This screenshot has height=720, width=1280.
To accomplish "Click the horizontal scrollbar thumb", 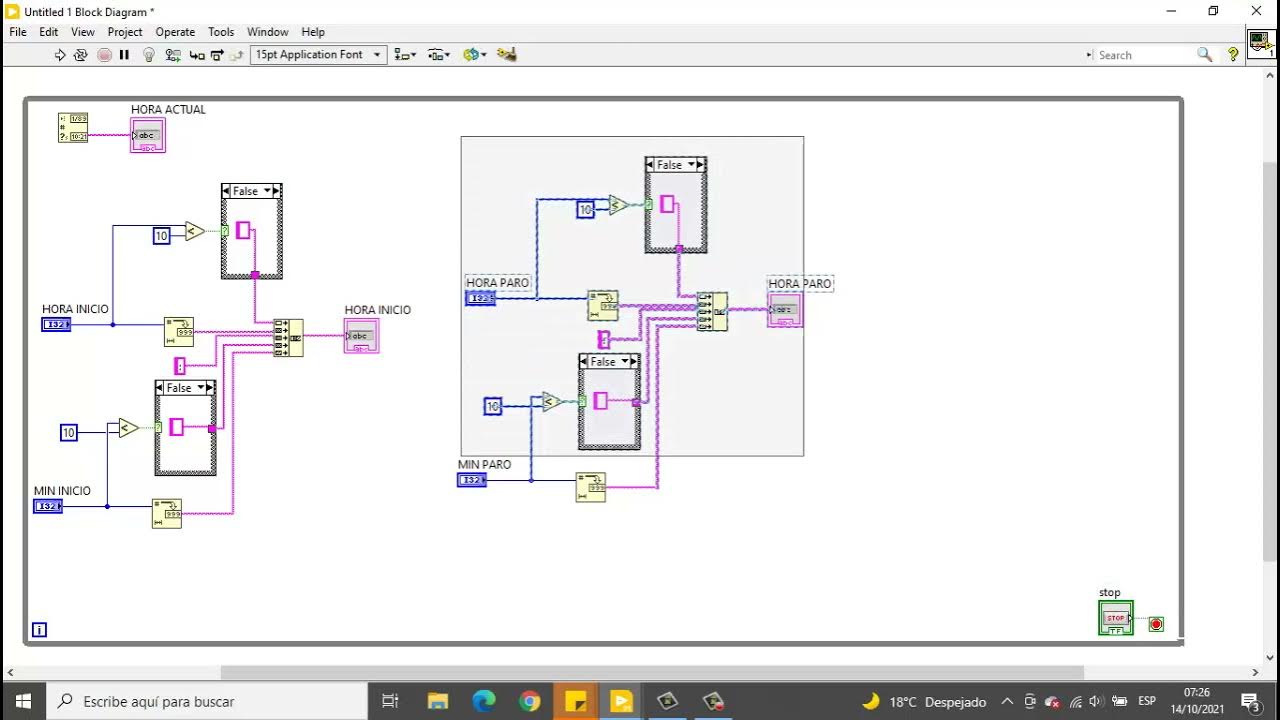I will 652,673.
